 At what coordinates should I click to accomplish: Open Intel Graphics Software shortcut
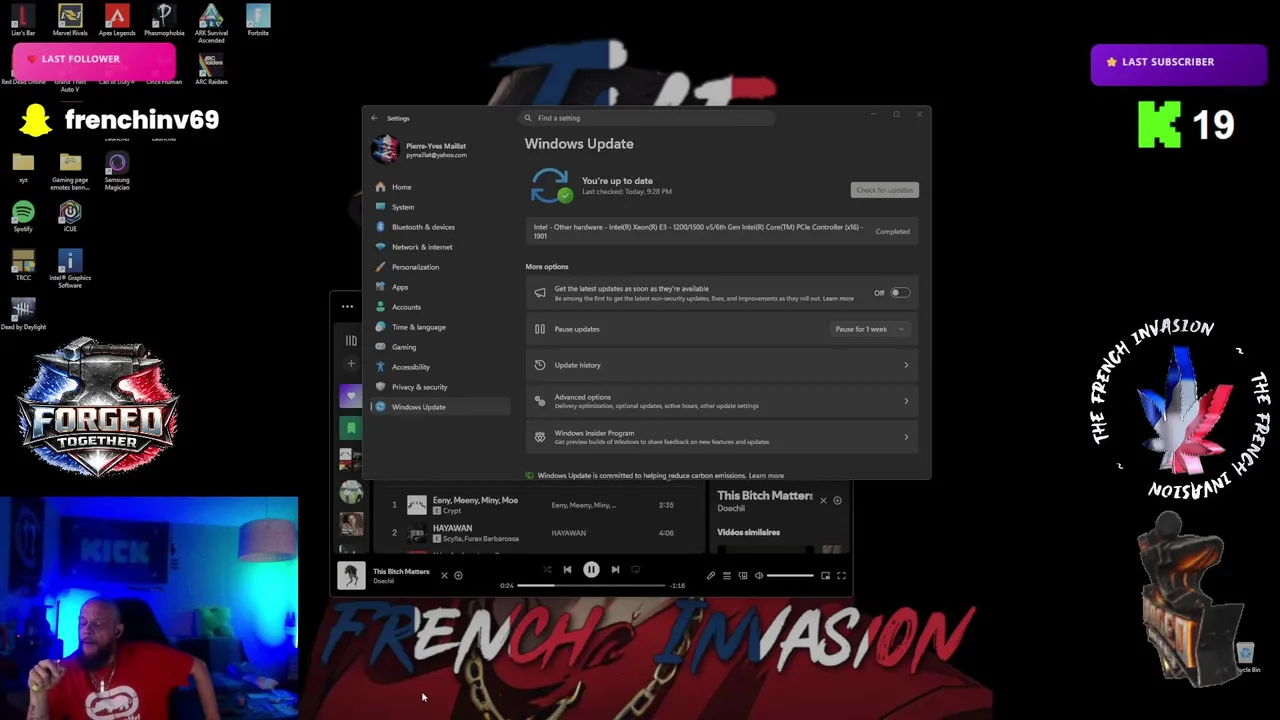70,270
